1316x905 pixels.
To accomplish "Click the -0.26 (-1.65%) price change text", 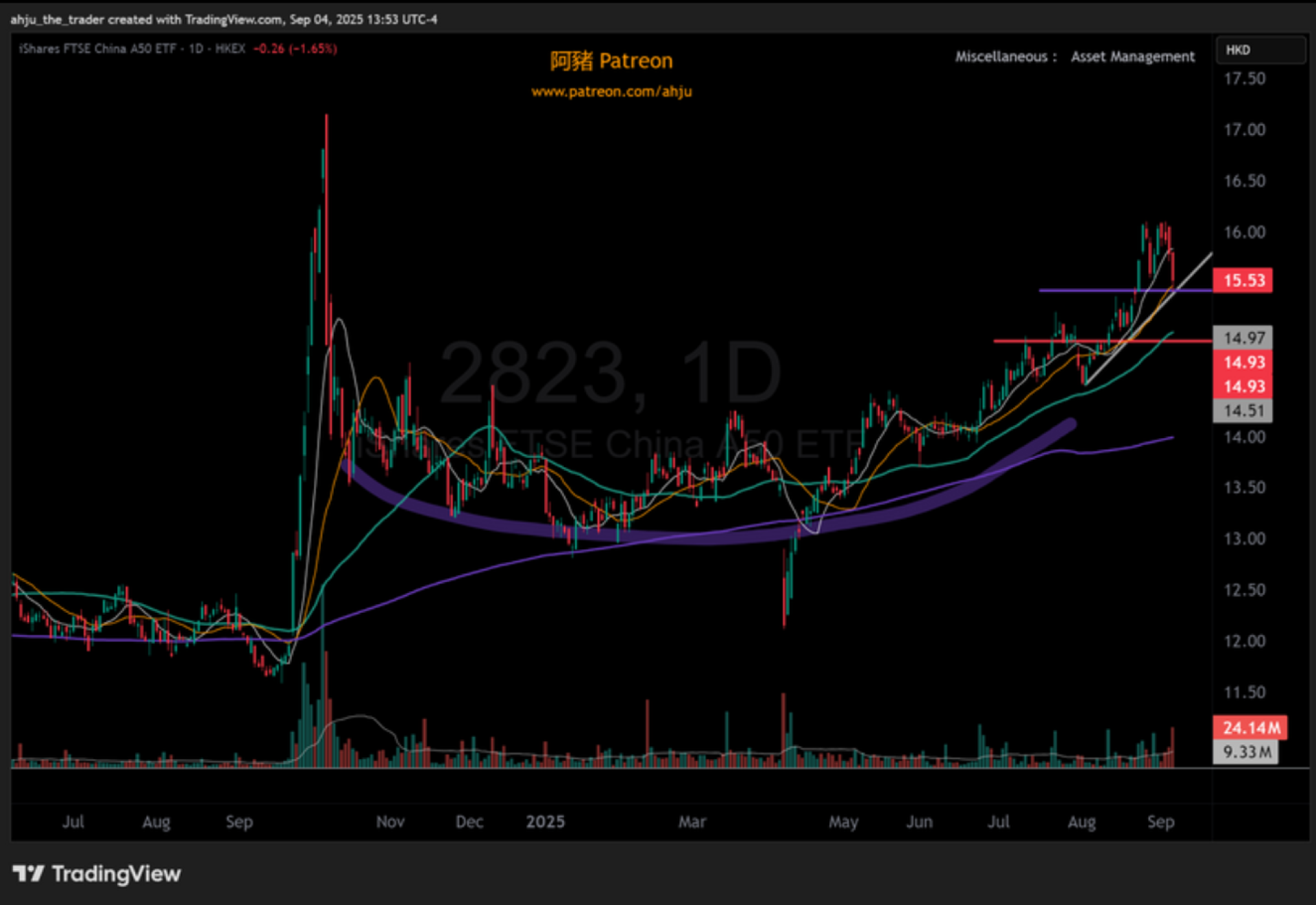I will (295, 49).
